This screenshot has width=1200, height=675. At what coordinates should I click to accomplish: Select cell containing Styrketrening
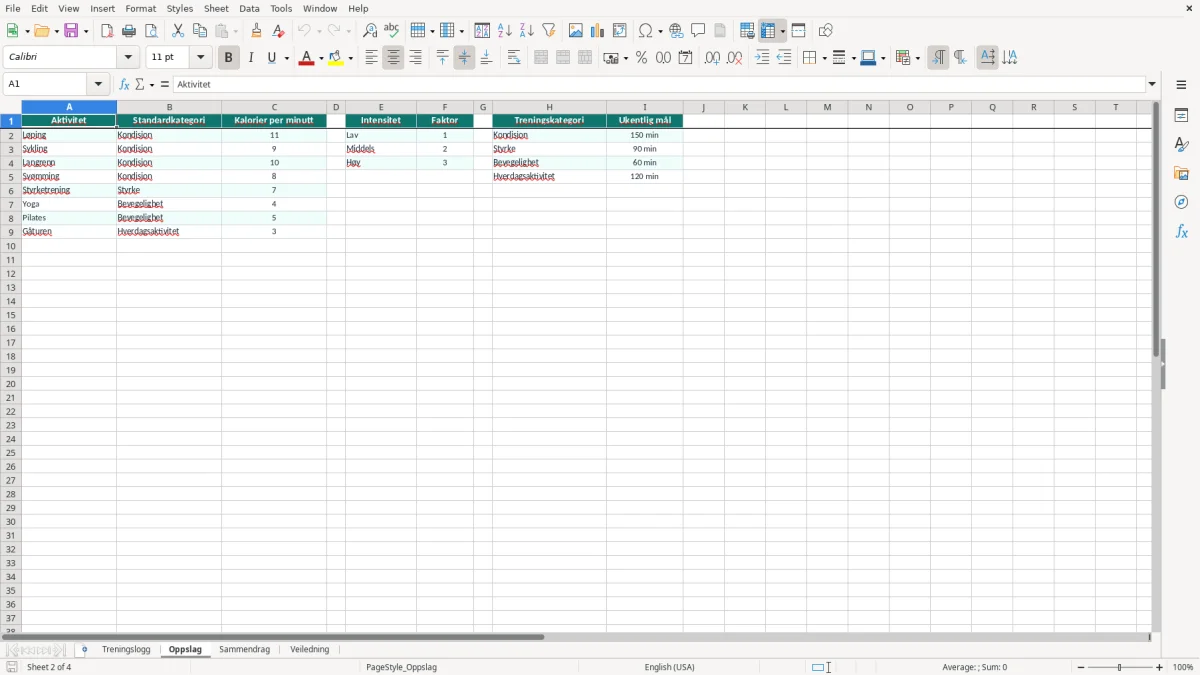pos(69,190)
